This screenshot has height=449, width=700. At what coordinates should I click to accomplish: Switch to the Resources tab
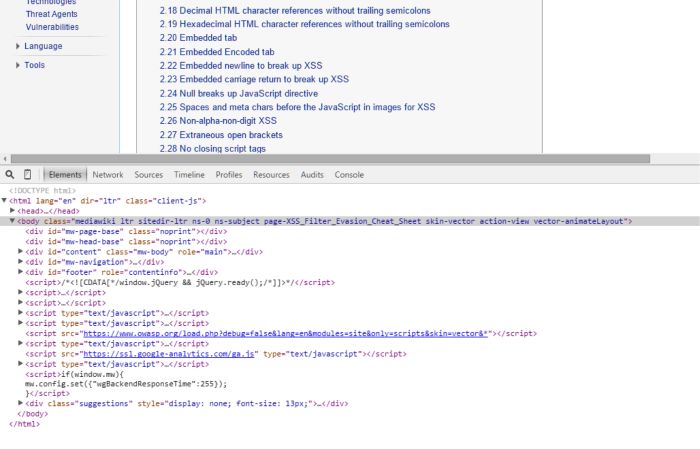tap(271, 175)
